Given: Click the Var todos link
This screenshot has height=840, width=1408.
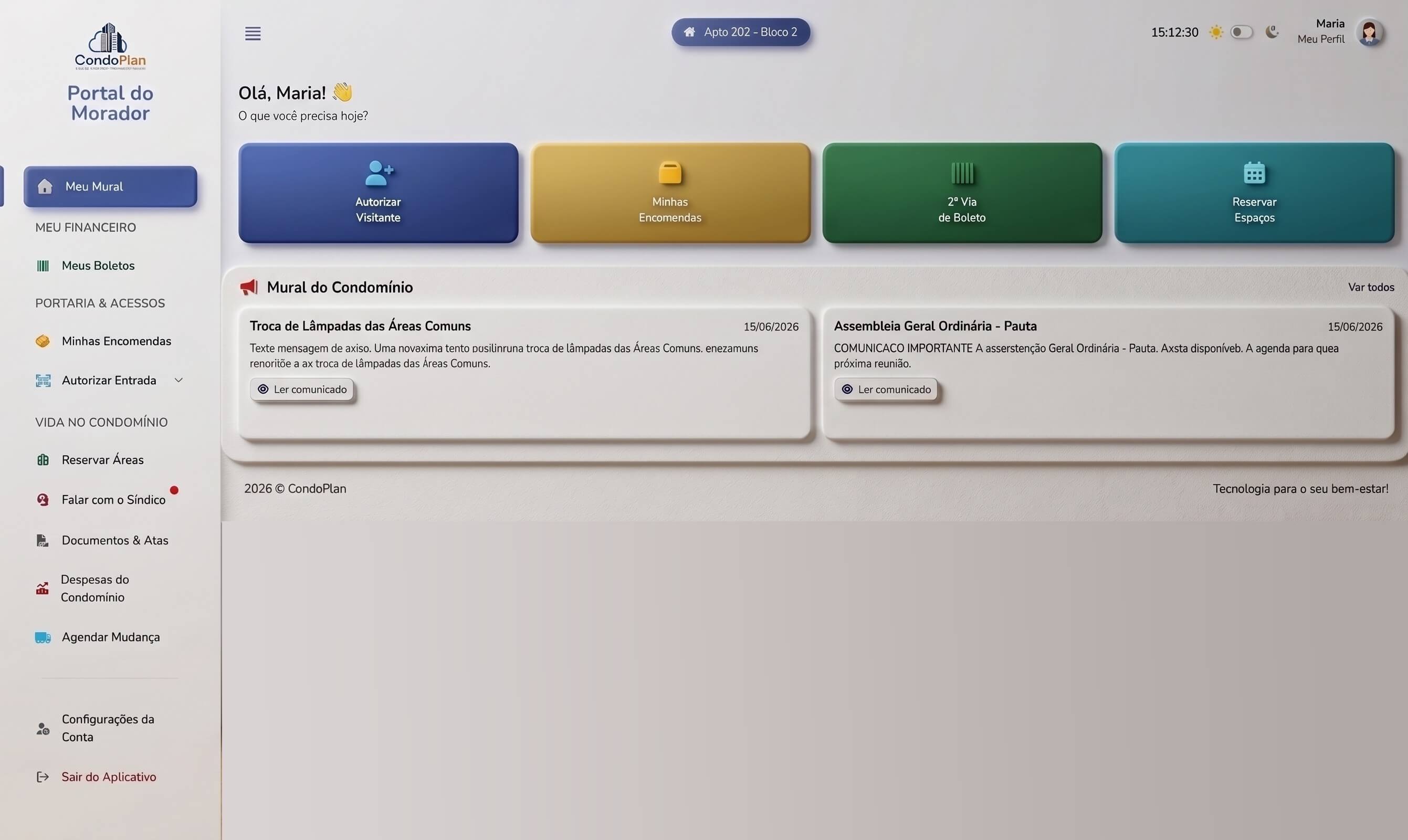Looking at the screenshot, I should 1371,287.
